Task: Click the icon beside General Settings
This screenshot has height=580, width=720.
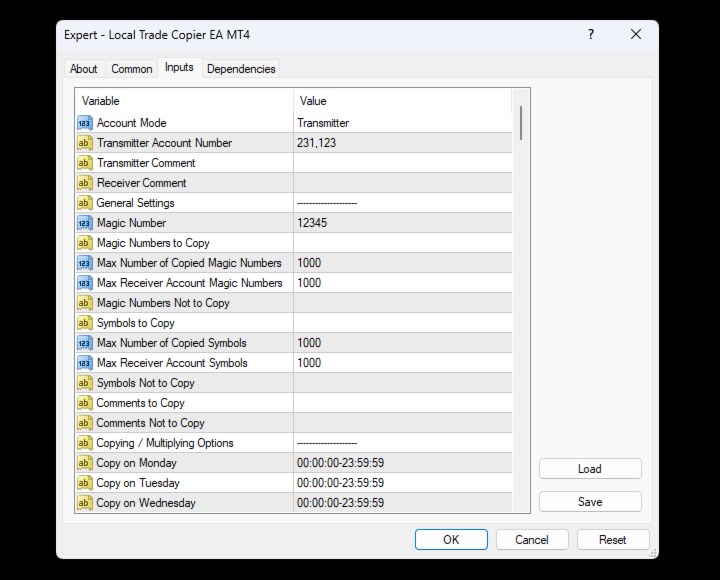Action: (84, 203)
